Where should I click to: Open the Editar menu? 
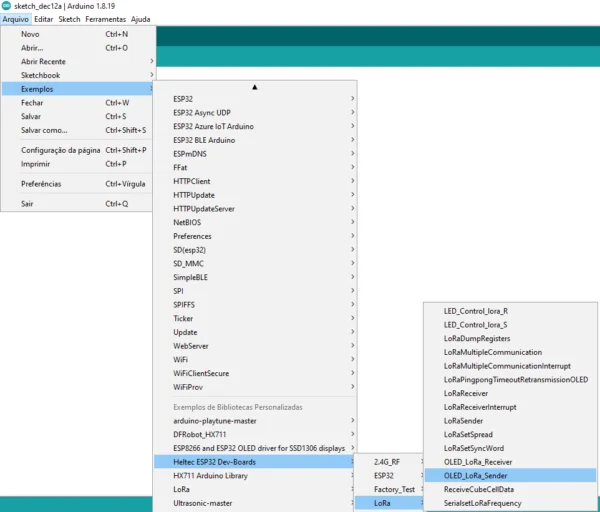click(x=44, y=19)
